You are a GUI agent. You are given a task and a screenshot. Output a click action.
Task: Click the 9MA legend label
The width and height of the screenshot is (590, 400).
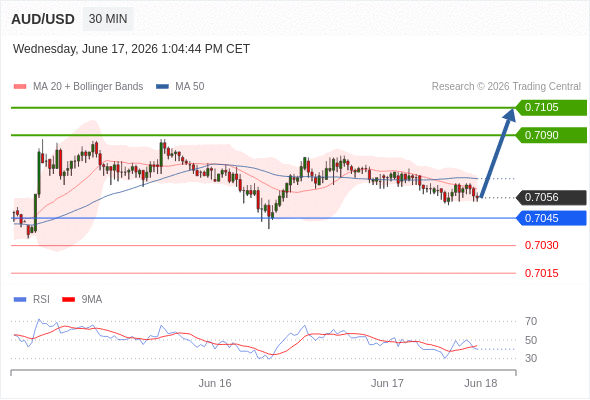point(92,300)
